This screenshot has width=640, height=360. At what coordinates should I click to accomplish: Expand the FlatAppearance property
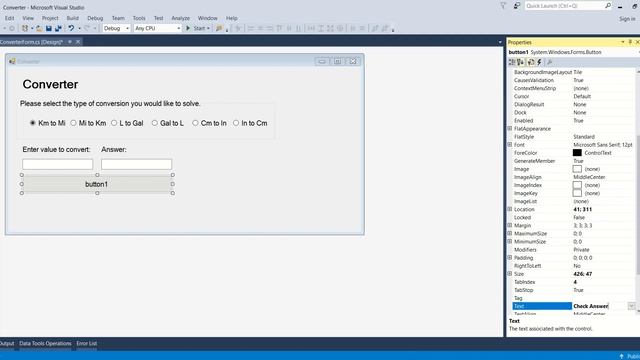pyautogui.click(x=510, y=129)
